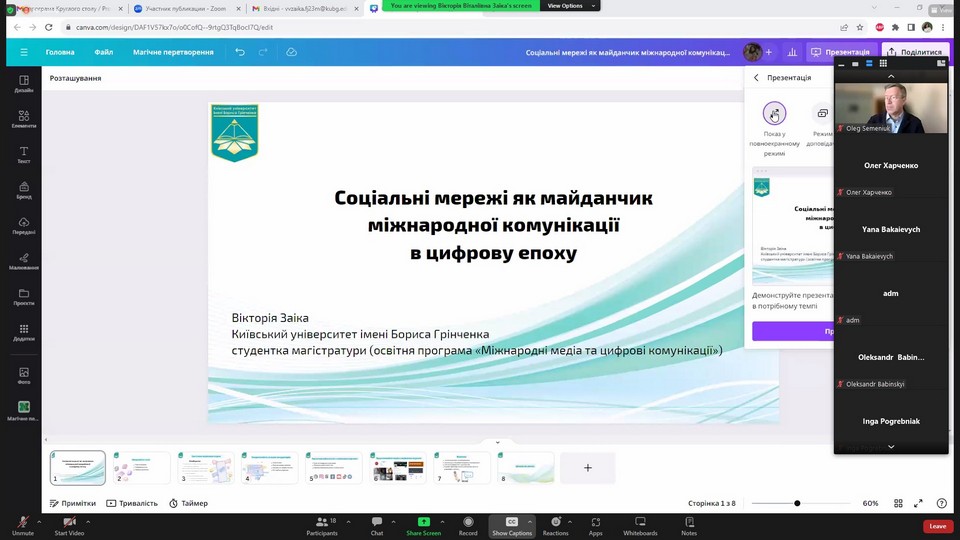Viewport: 960px width, 540px height.
Task: Open the Передачі uploads panel
Action: (x=24, y=225)
